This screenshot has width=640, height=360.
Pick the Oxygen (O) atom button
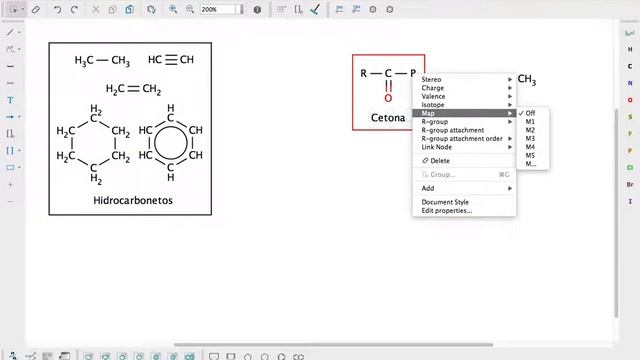(630, 100)
